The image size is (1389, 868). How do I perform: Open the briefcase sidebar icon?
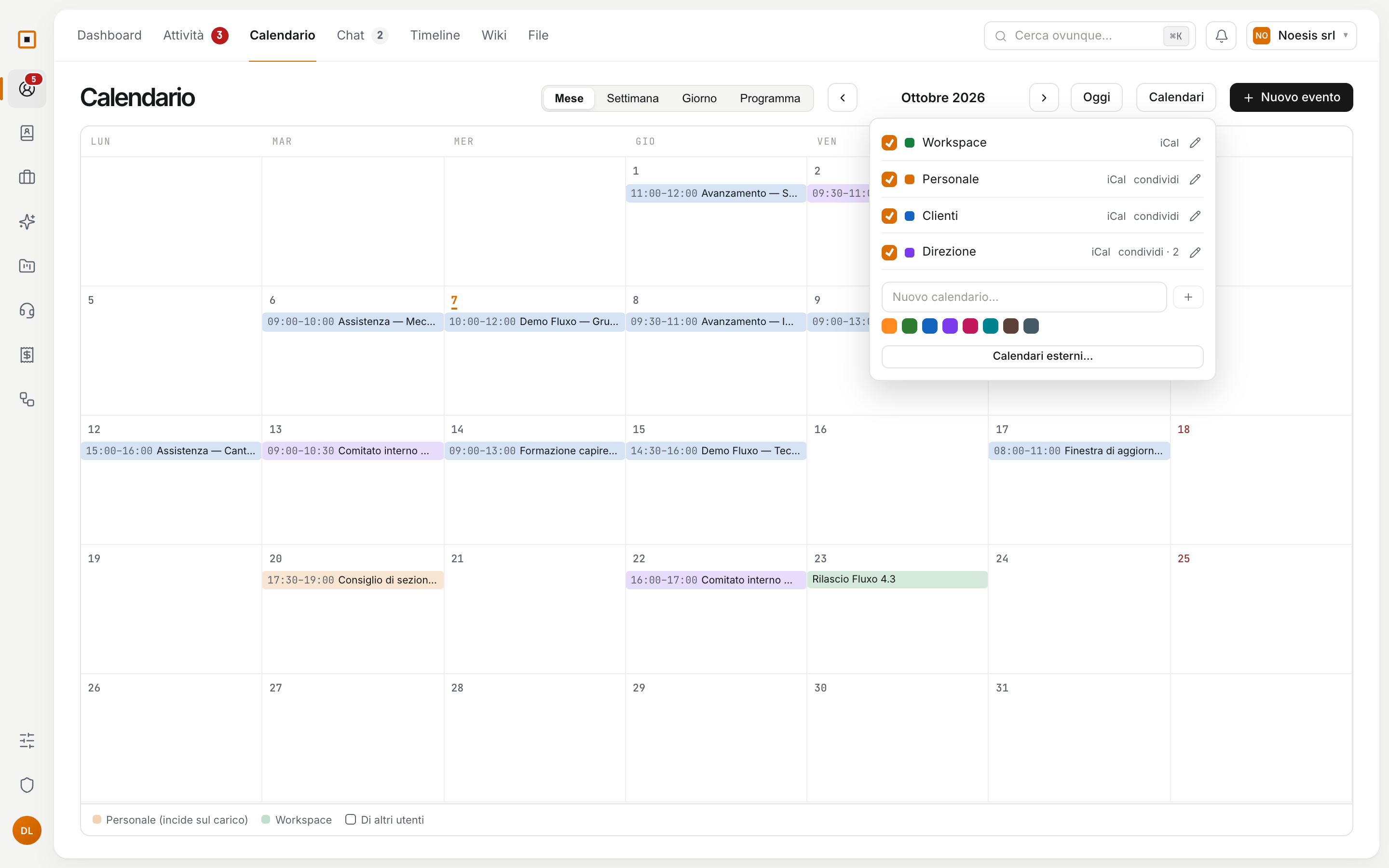[x=27, y=177]
